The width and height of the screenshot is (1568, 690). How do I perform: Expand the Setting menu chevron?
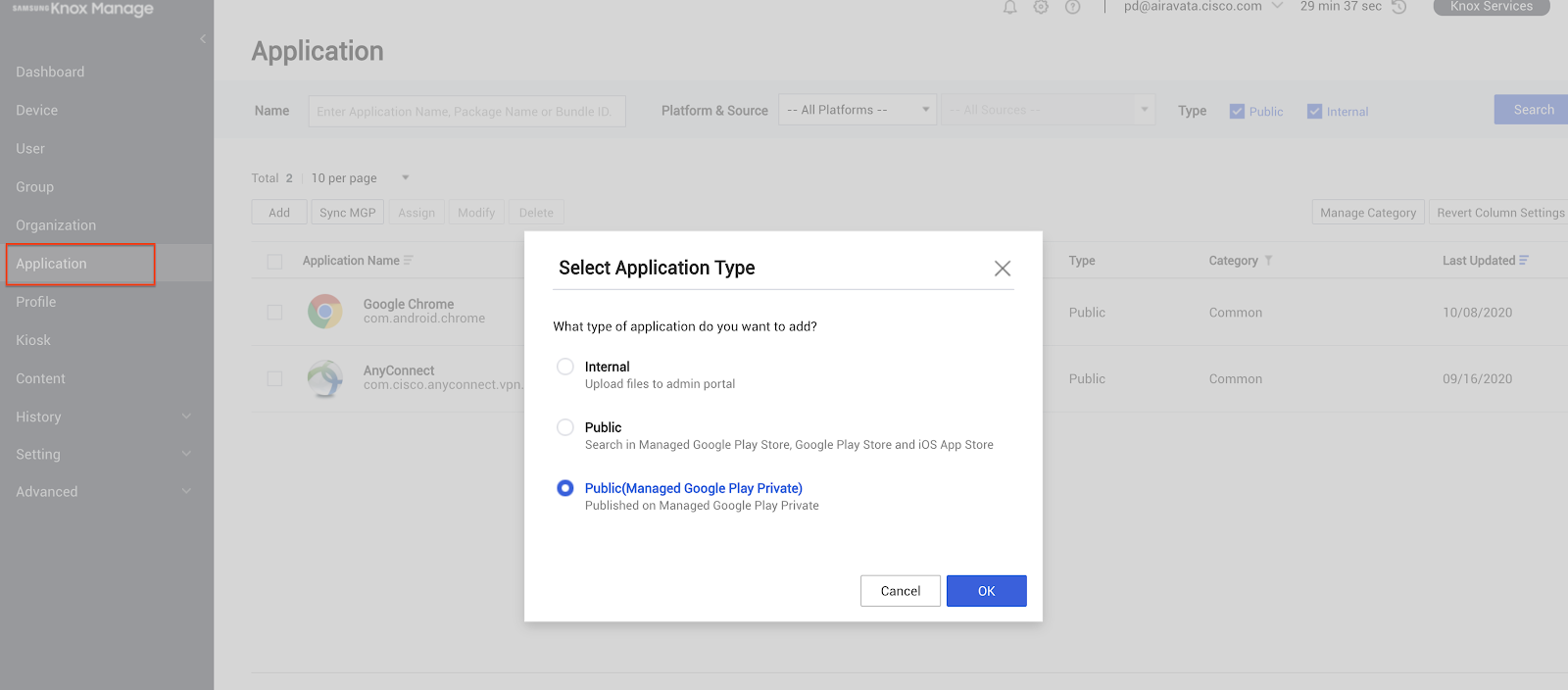pos(186,454)
